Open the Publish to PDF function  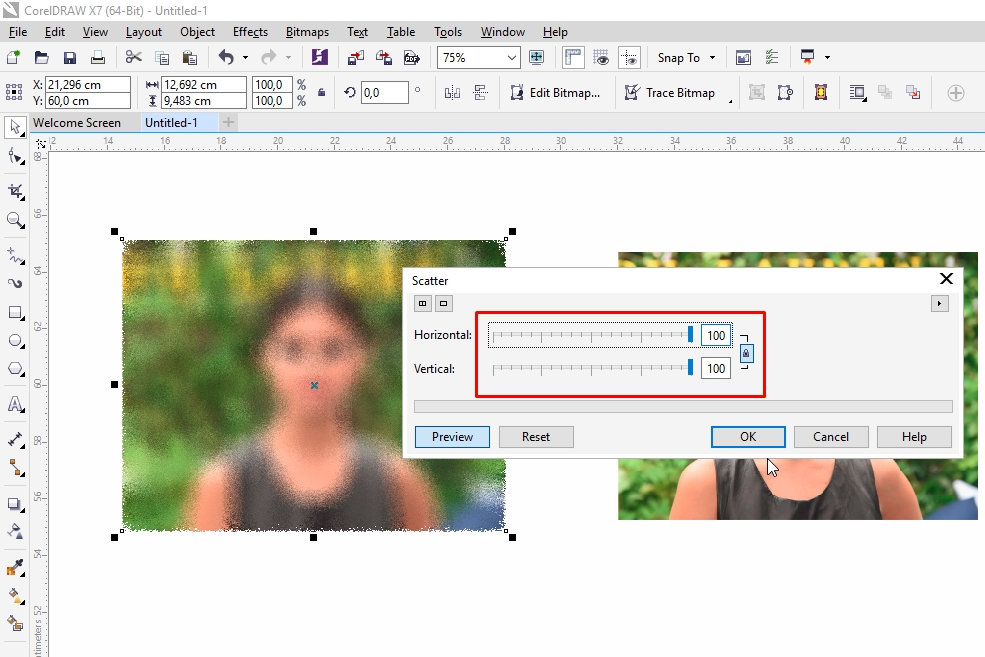tap(411, 57)
